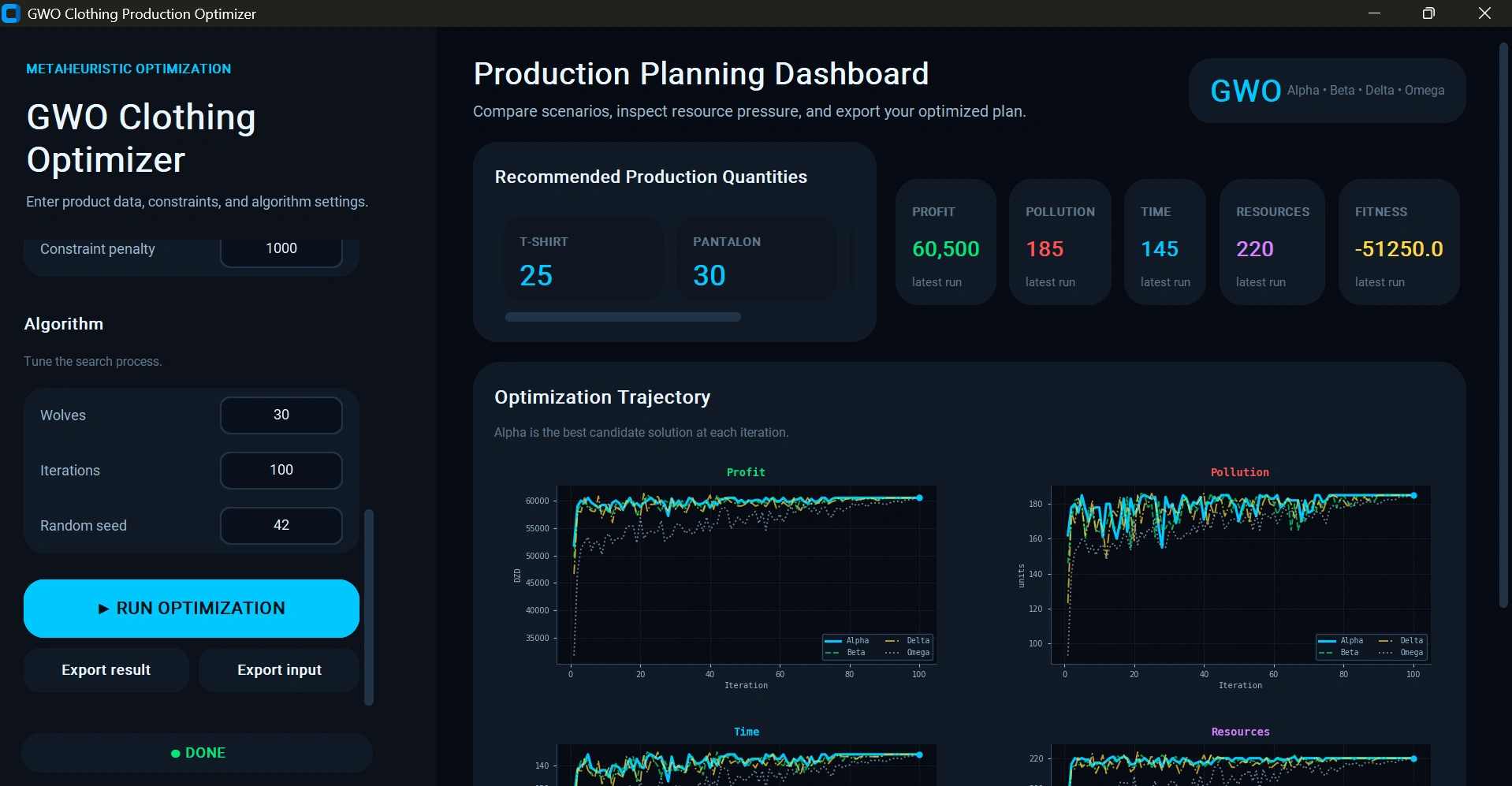Click the green DONE status dot
Viewport: 1512px width, 786px height.
pyautogui.click(x=176, y=754)
